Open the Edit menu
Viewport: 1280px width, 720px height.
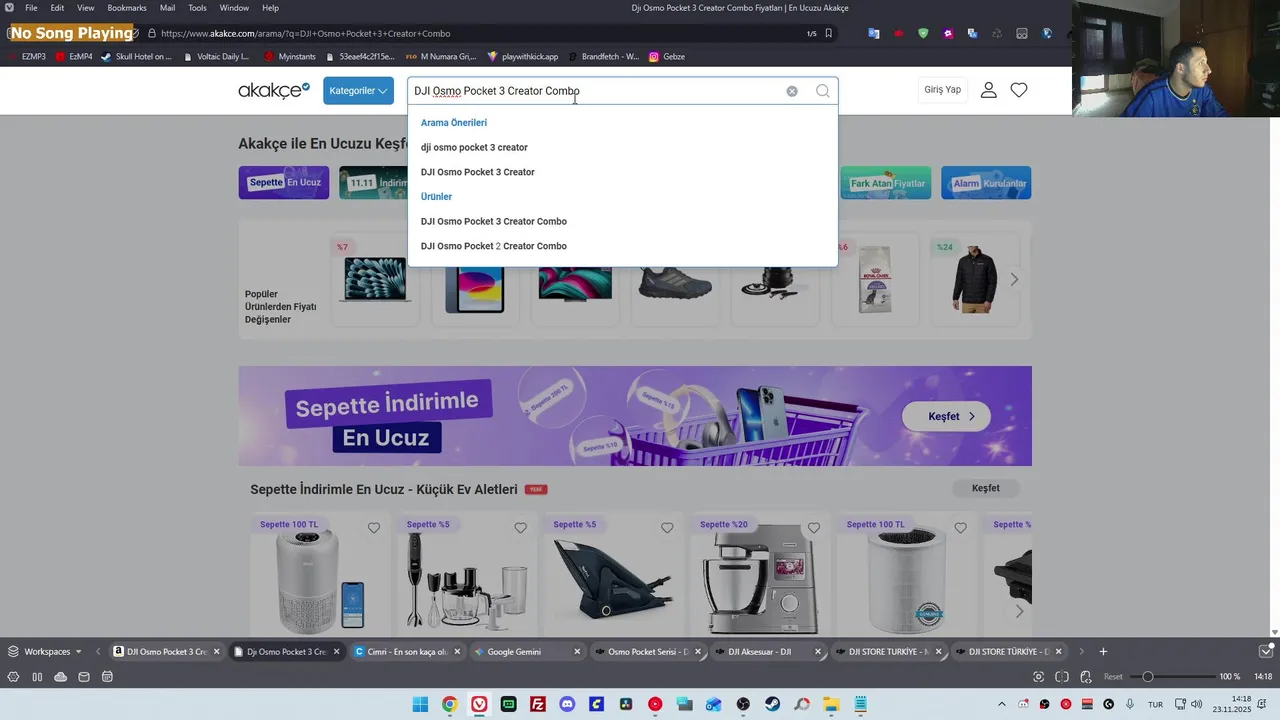pos(57,8)
